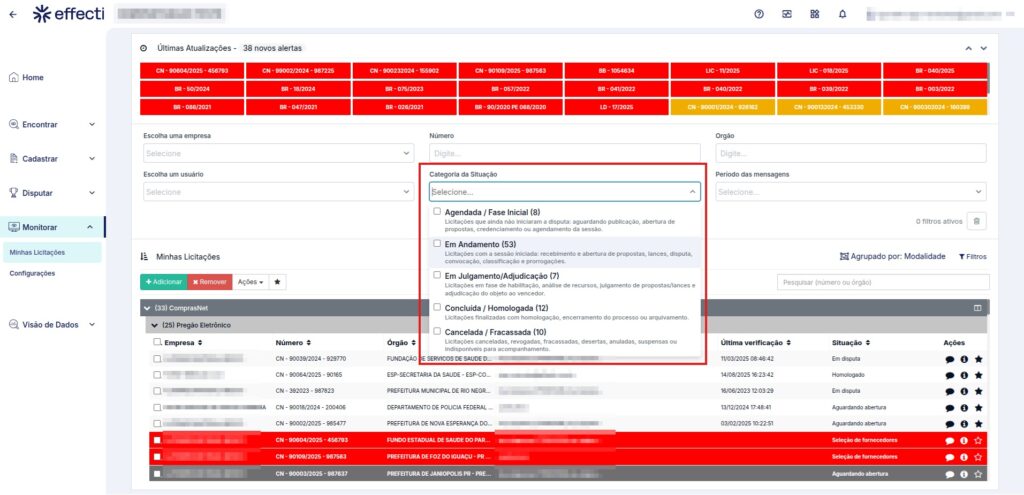Collapse the (33) ComprasNet group

click(x=148, y=308)
